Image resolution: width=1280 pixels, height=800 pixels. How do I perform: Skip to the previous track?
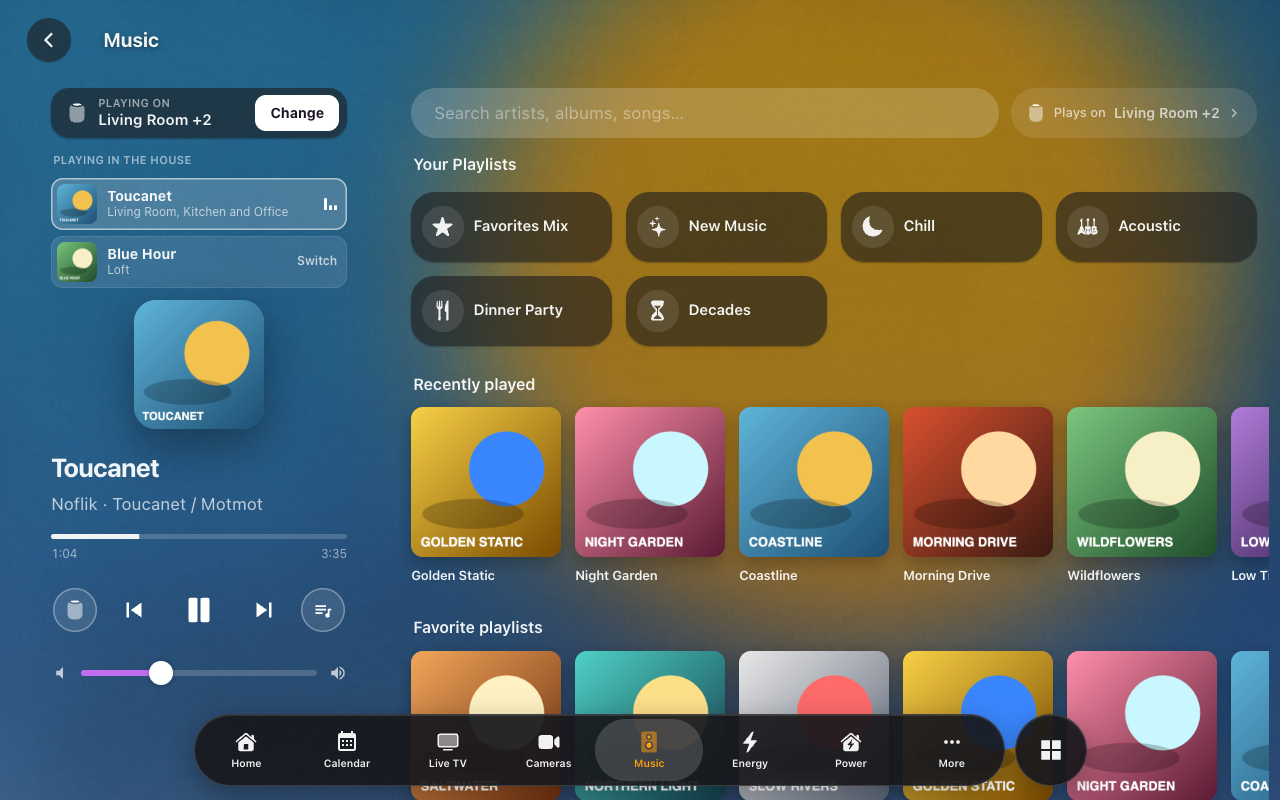click(134, 610)
